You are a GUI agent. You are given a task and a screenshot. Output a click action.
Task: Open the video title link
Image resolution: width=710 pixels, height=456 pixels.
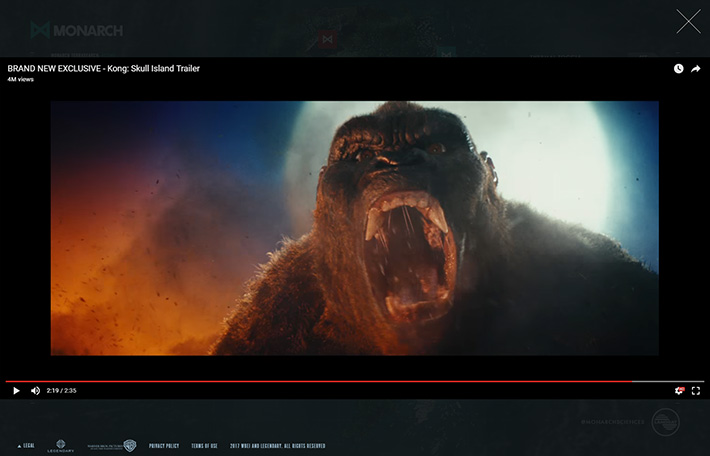(104, 69)
